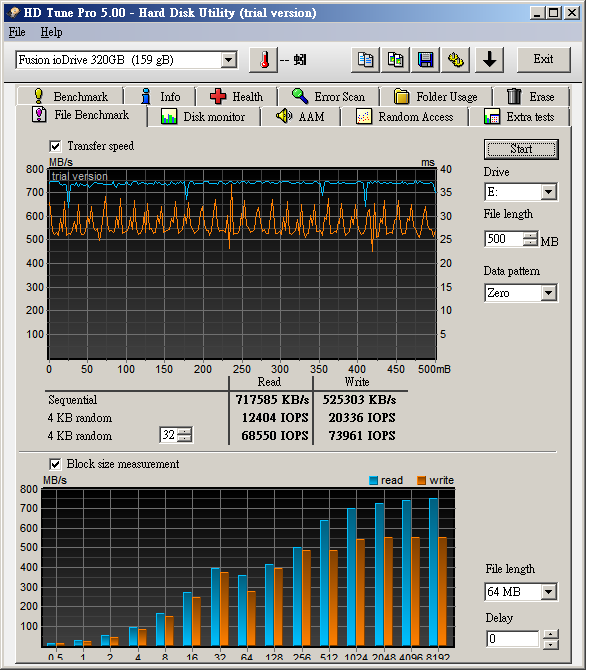Screen dimensions: 614x670
Task: Select the File Benchmark tab
Action: click(x=81, y=115)
